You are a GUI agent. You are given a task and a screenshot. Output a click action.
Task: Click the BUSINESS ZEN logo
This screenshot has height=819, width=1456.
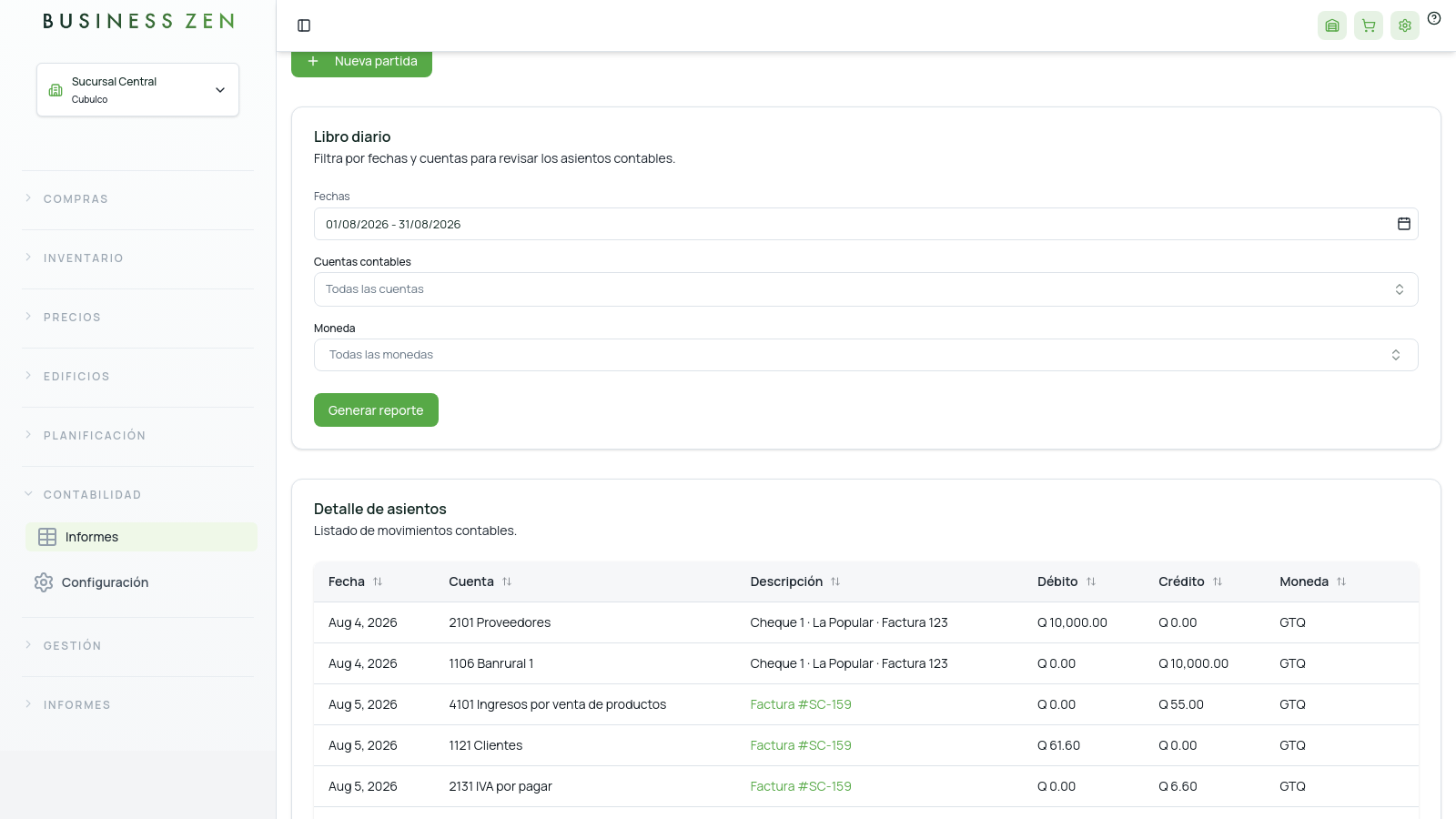(138, 21)
